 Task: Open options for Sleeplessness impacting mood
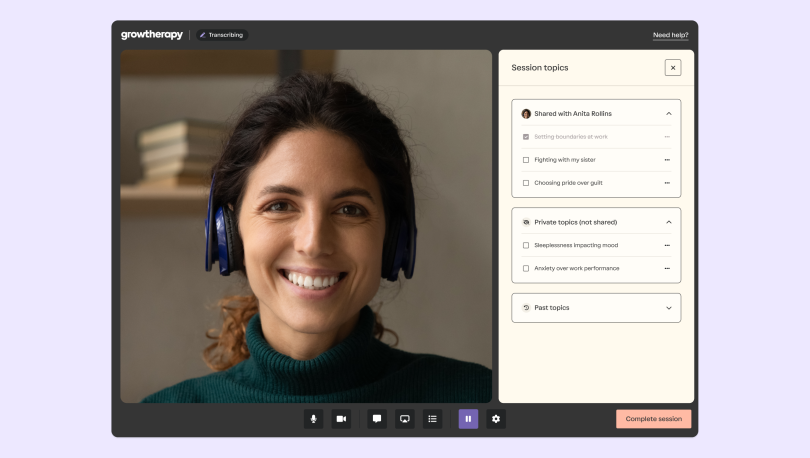click(667, 245)
